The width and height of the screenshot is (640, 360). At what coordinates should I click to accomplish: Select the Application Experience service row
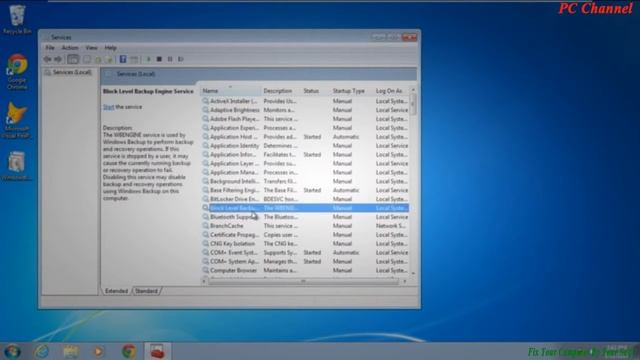pyautogui.click(x=305, y=128)
